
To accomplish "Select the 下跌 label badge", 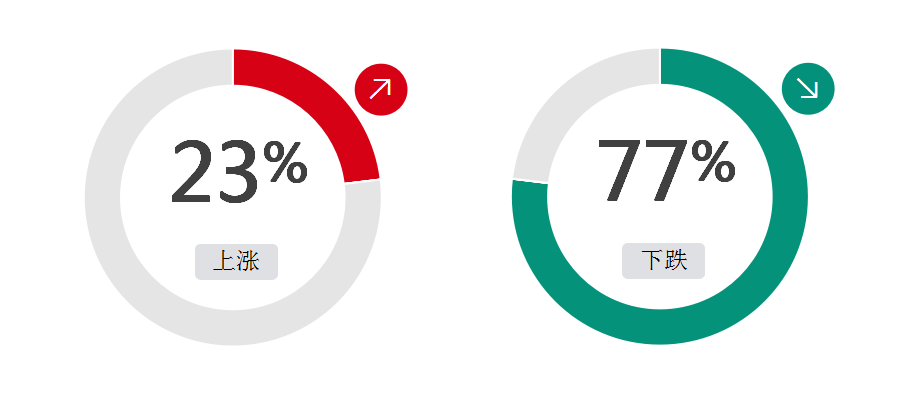I will [x=663, y=261].
